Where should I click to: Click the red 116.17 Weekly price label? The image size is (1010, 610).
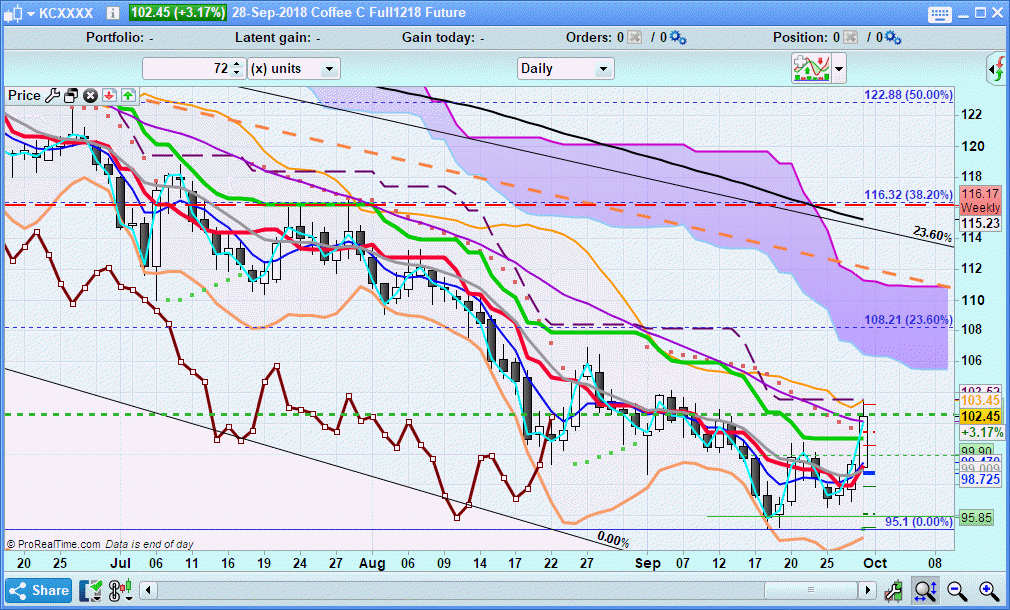pos(980,200)
